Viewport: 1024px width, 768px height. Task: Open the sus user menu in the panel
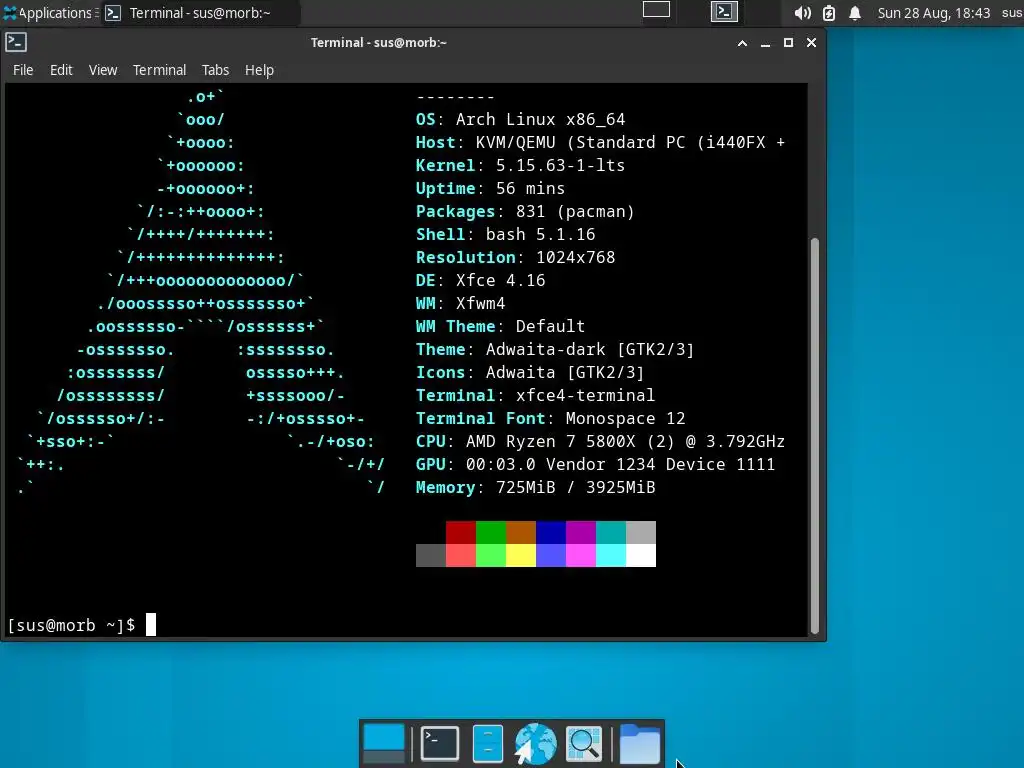(1012, 13)
